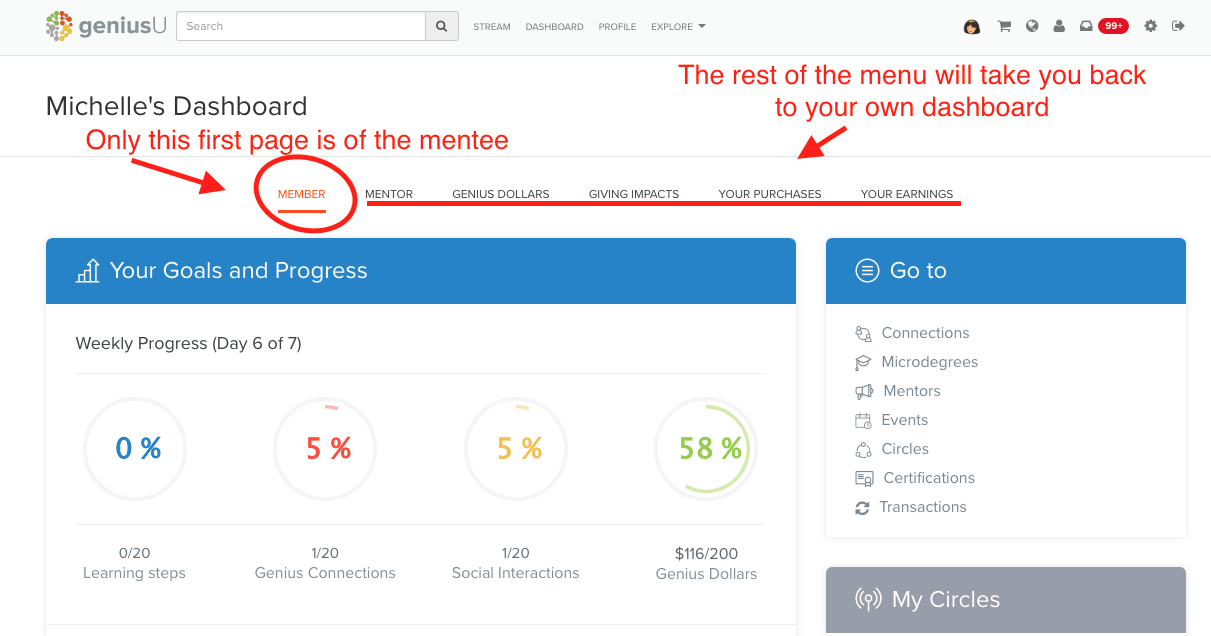The height and width of the screenshot is (636, 1211).
Task: Type in the Search field
Action: (x=300, y=26)
